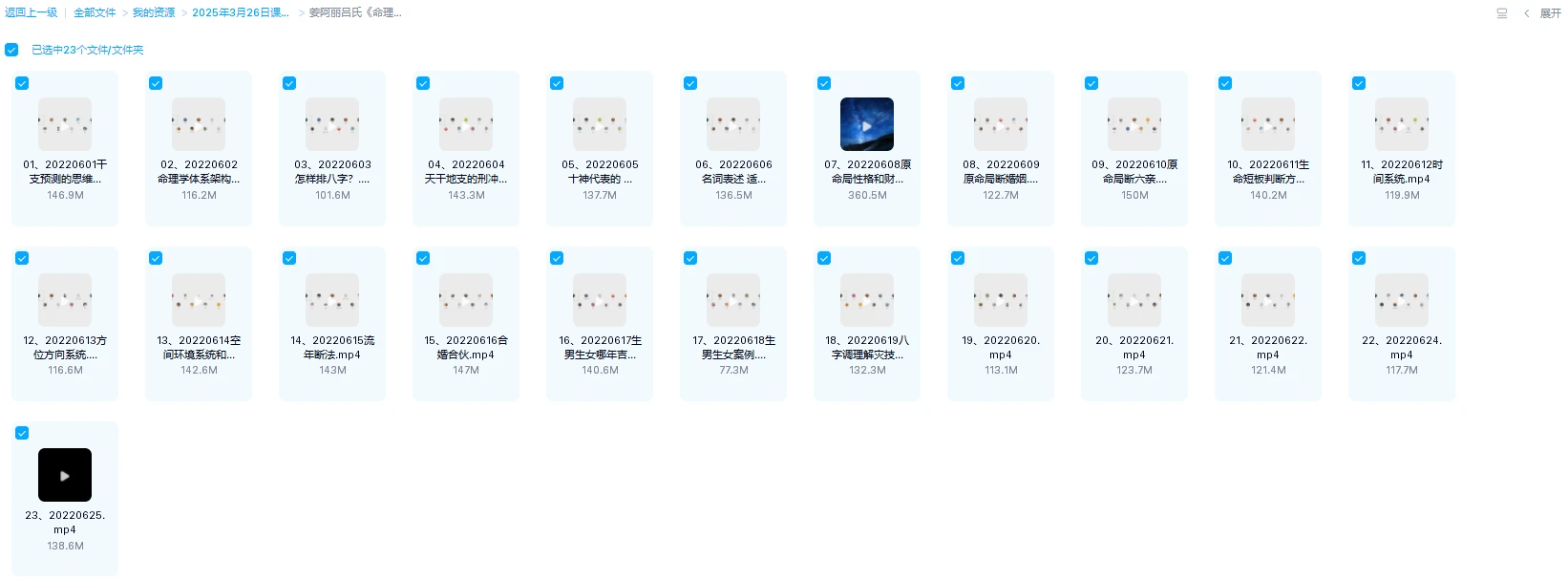The height and width of the screenshot is (581, 1568).
Task: Uncheck the checkbox on file 11、20220612
Action: click(x=1359, y=83)
